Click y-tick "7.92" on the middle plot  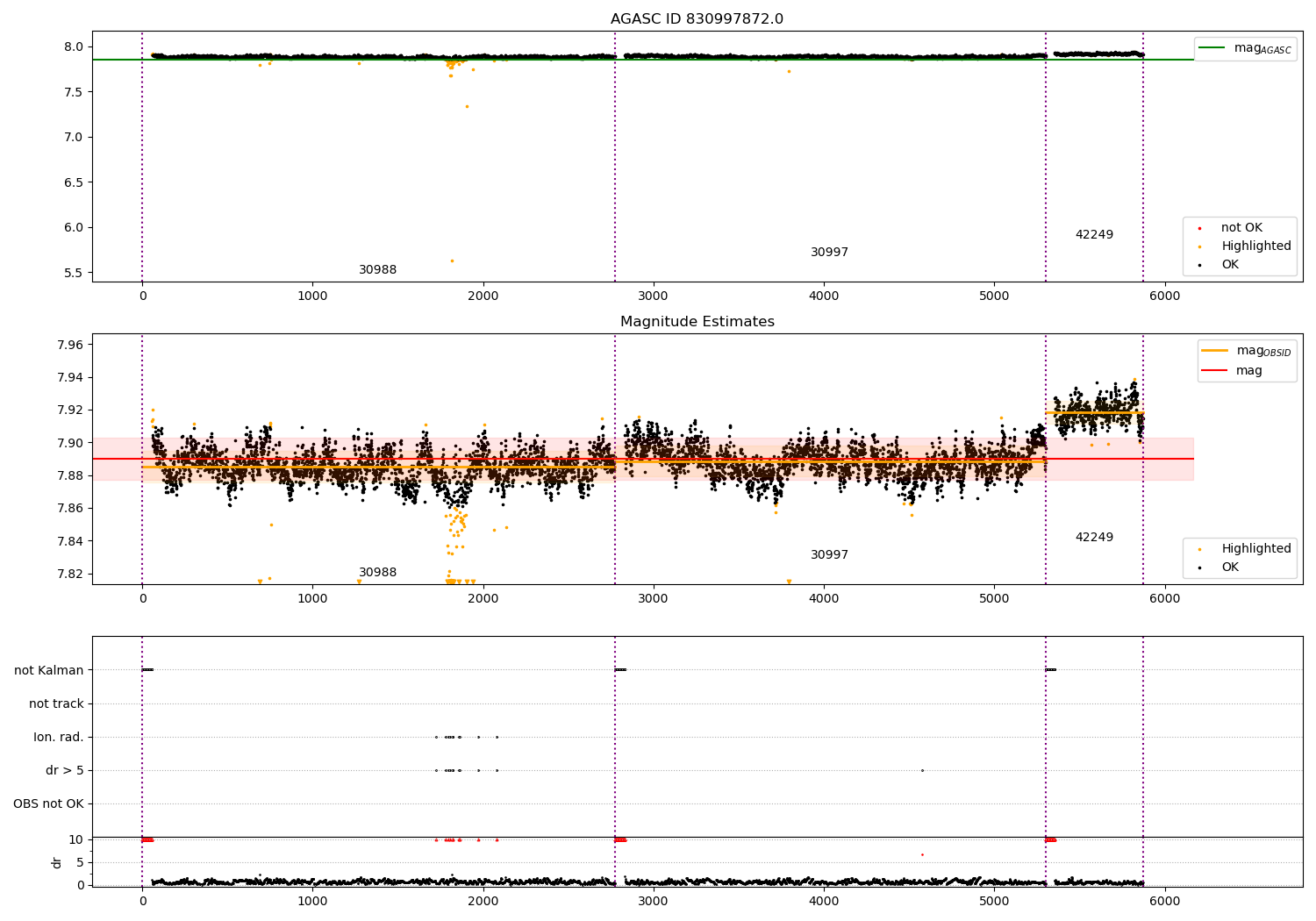[69, 411]
